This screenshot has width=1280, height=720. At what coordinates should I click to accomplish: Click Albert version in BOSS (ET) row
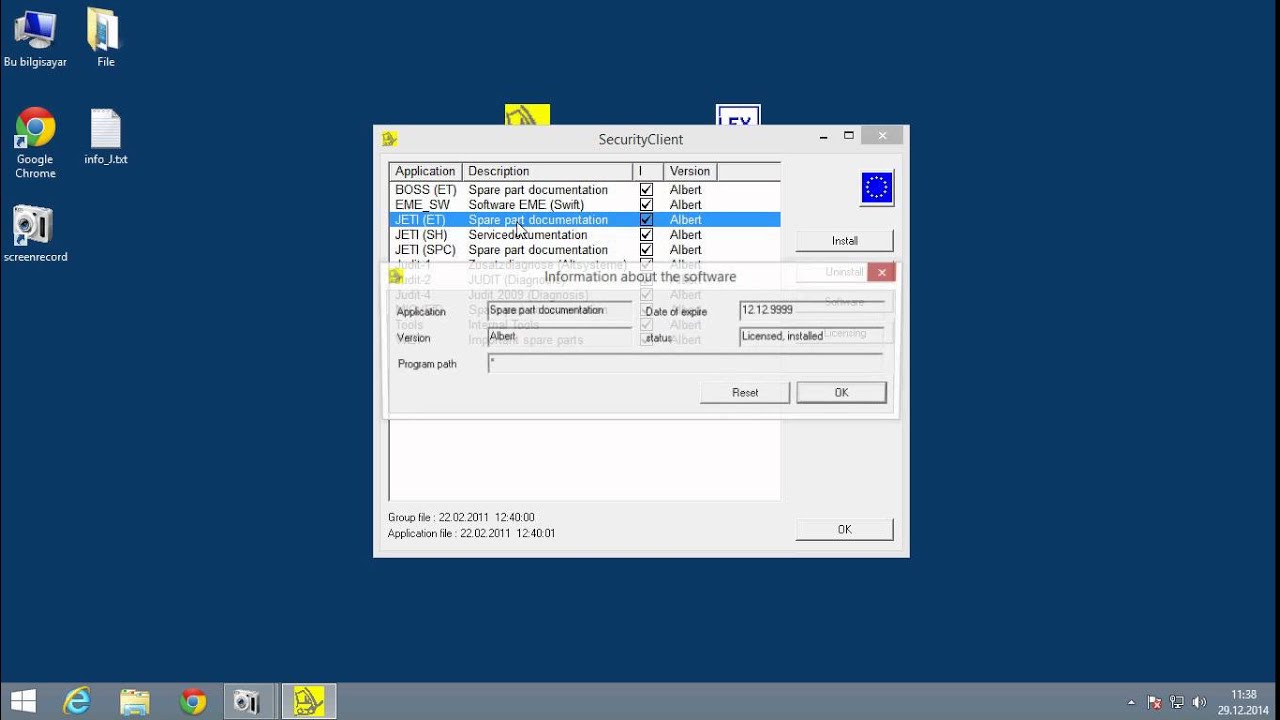point(686,190)
